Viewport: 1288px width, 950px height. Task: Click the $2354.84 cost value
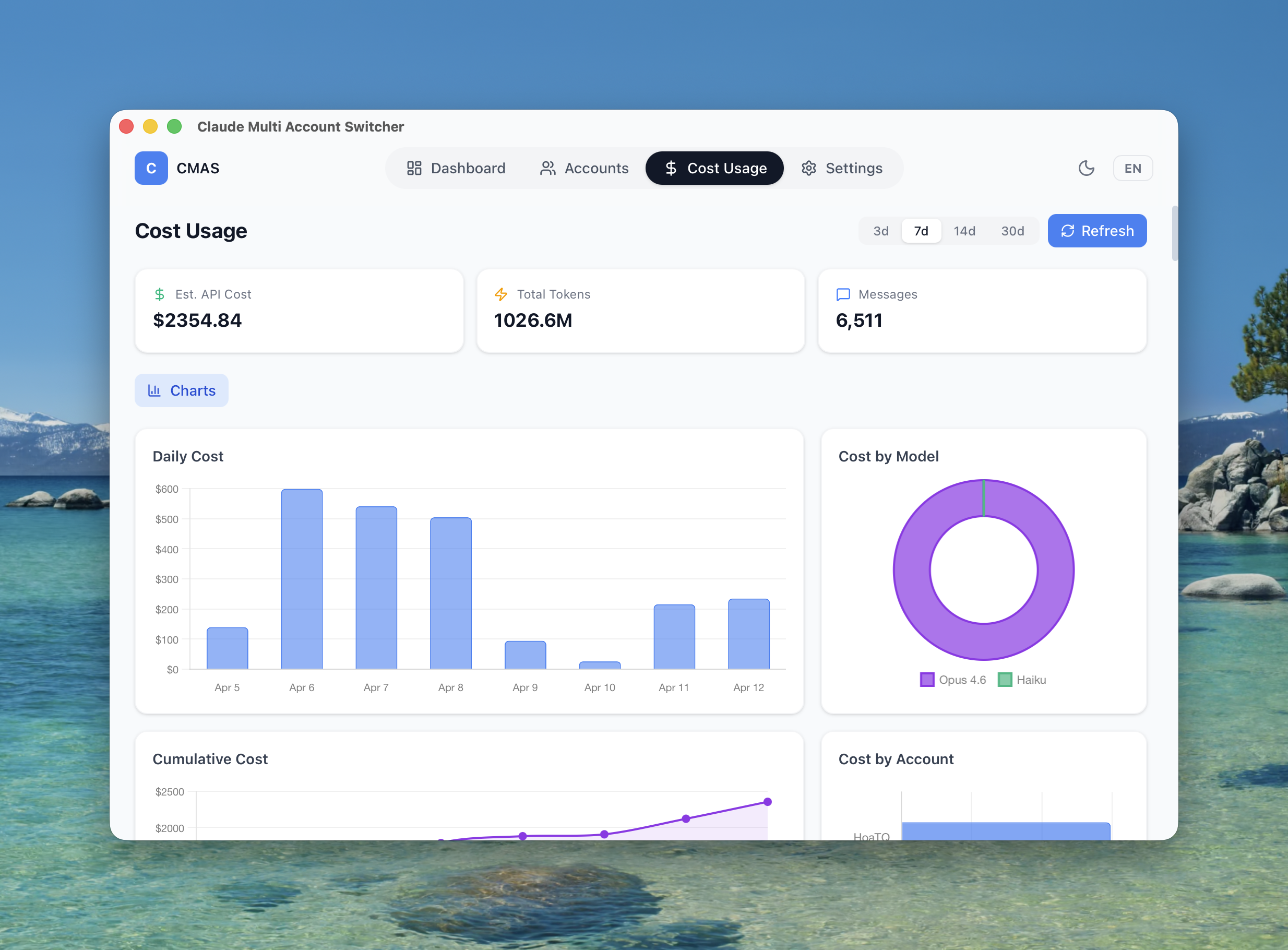tap(197, 320)
